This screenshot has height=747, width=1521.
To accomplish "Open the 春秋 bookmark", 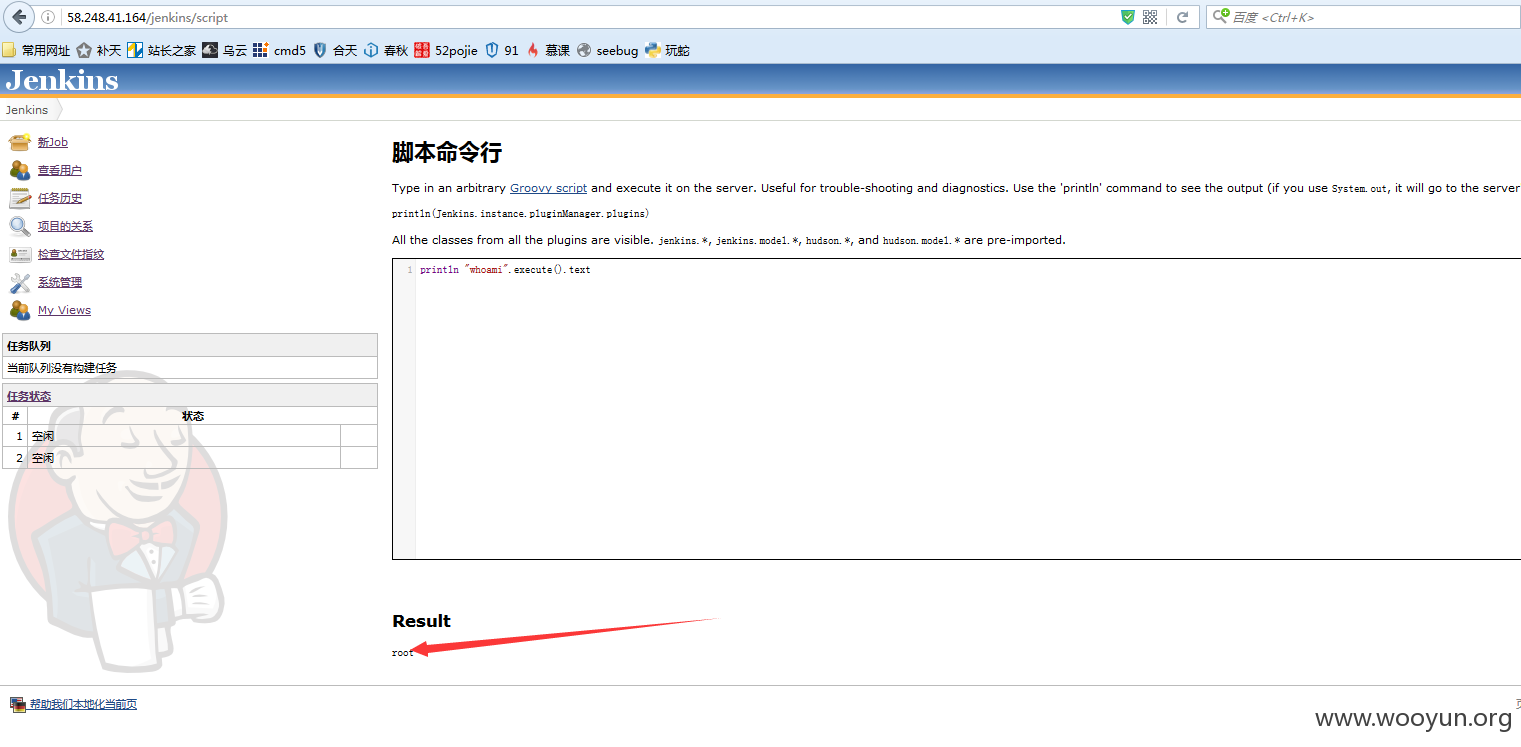I will 386,50.
